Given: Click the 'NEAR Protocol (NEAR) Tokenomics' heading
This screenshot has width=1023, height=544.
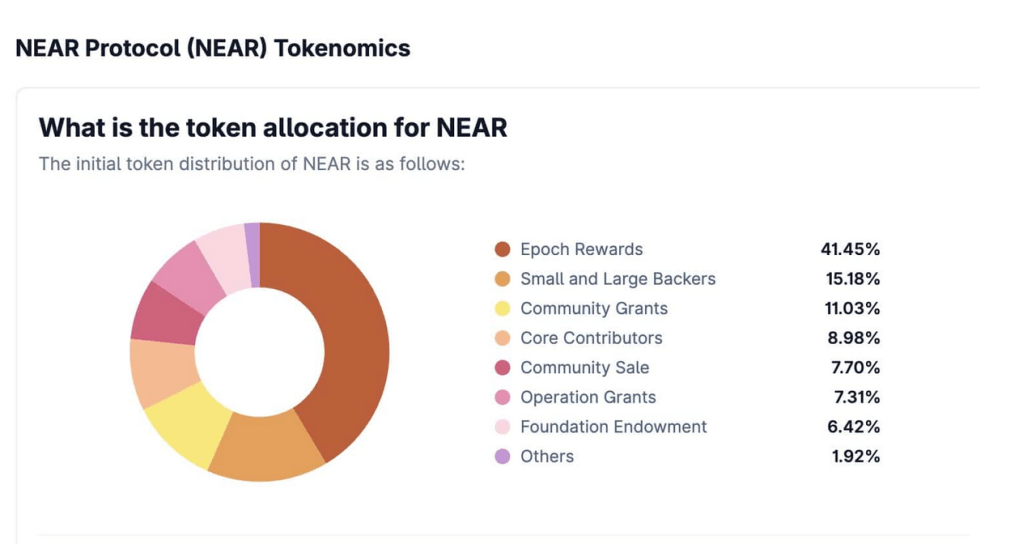Looking at the screenshot, I should pos(213,48).
